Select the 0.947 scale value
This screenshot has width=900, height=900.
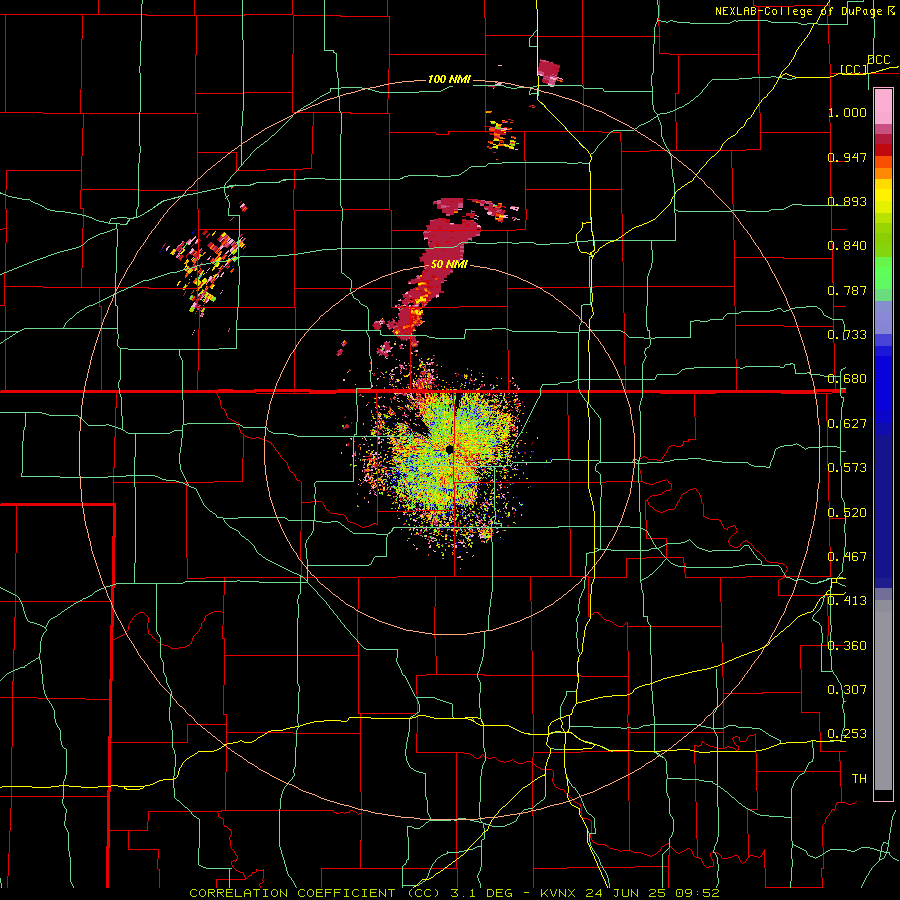pyautogui.click(x=847, y=157)
